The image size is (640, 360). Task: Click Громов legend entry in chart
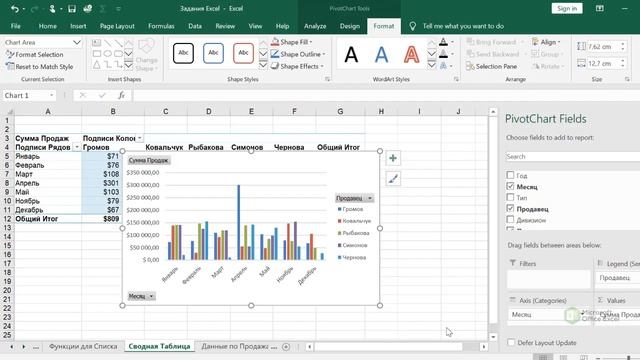[351, 209]
